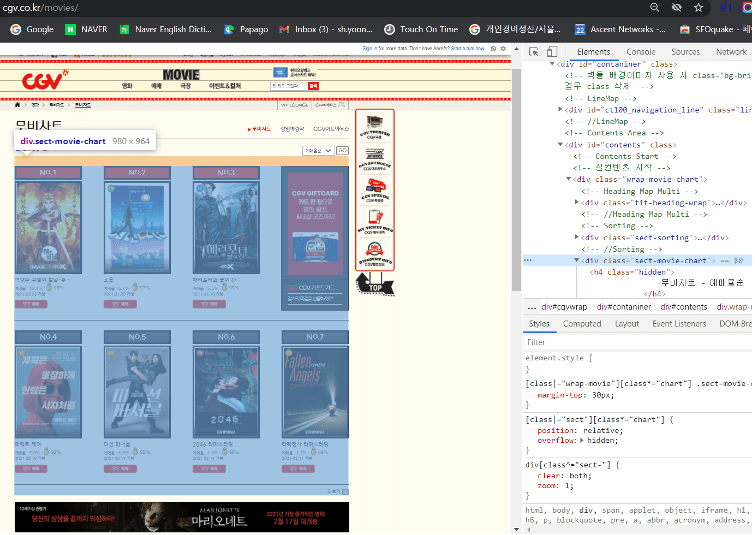The width and height of the screenshot is (755, 535).
Task: Bookmark this page with the star icon
Action: point(698,7)
